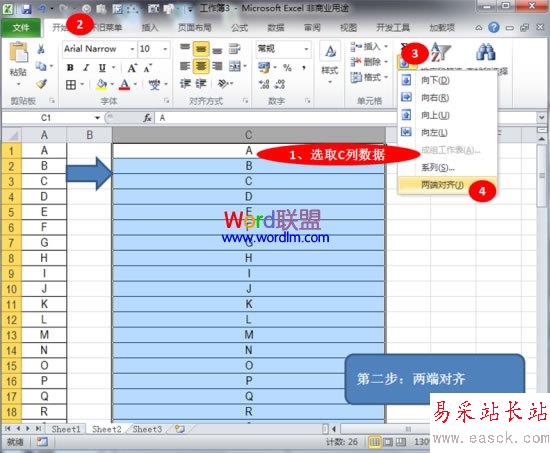Open the 样式 styles gallery

330,63
